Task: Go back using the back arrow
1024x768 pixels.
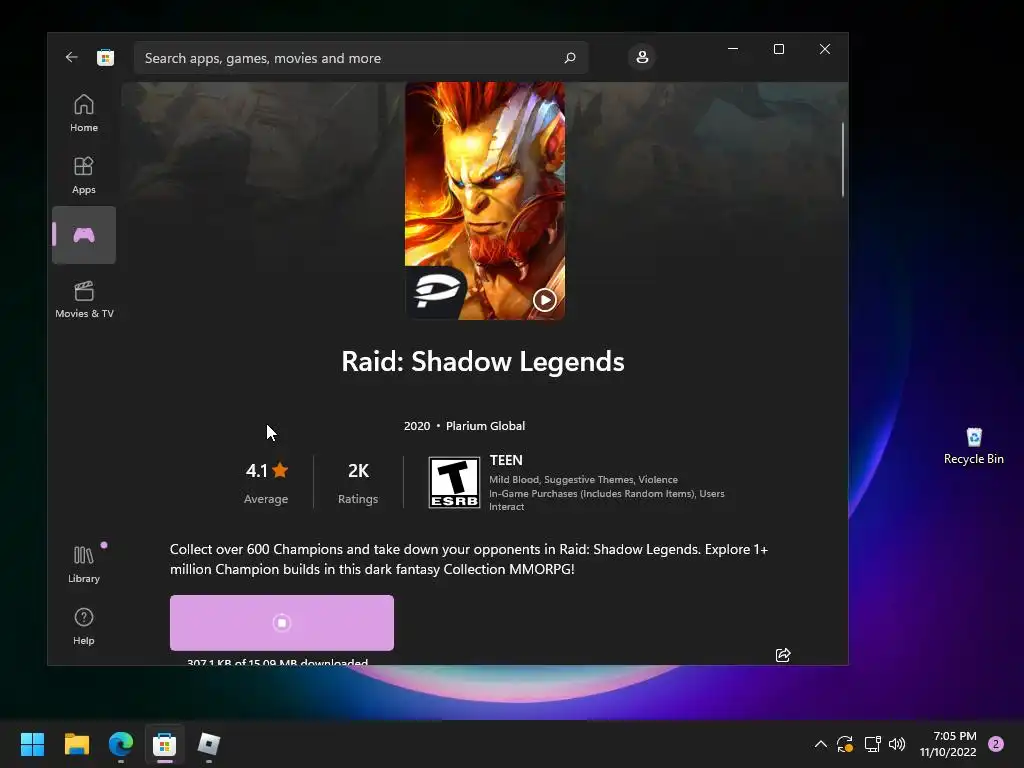Action: [71, 57]
